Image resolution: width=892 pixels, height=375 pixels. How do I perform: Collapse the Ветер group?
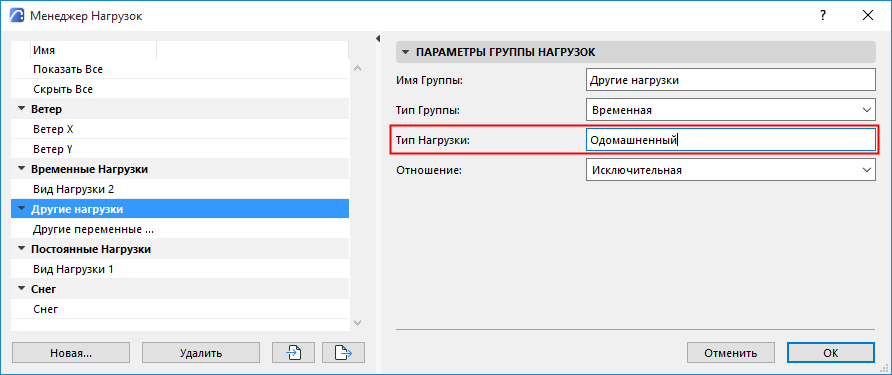(22, 109)
